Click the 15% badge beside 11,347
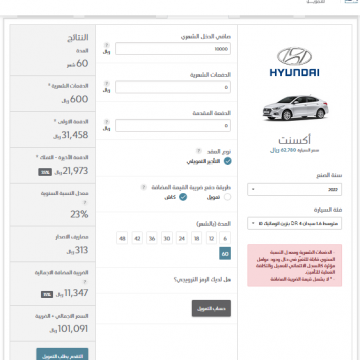The height and width of the screenshot is (360, 360). pos(47,295)
